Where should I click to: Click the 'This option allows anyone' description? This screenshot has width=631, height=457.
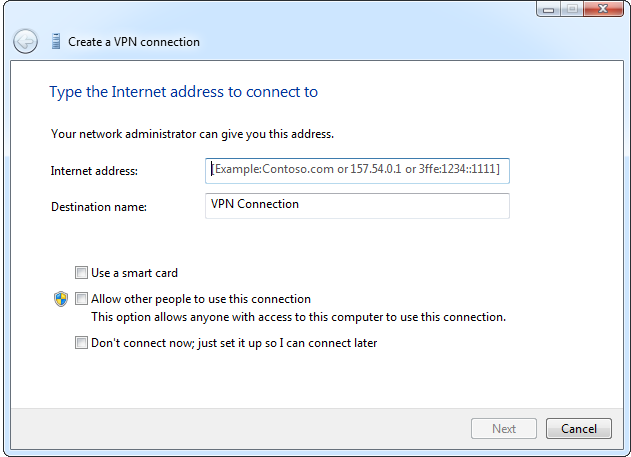[298, 317]
